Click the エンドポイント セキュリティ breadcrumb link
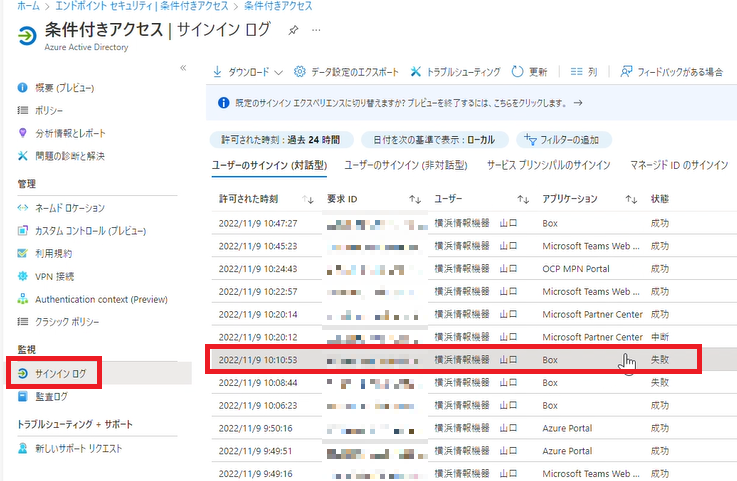The width and height of the screenshot is (737, 481). click(x=103, y=6)
